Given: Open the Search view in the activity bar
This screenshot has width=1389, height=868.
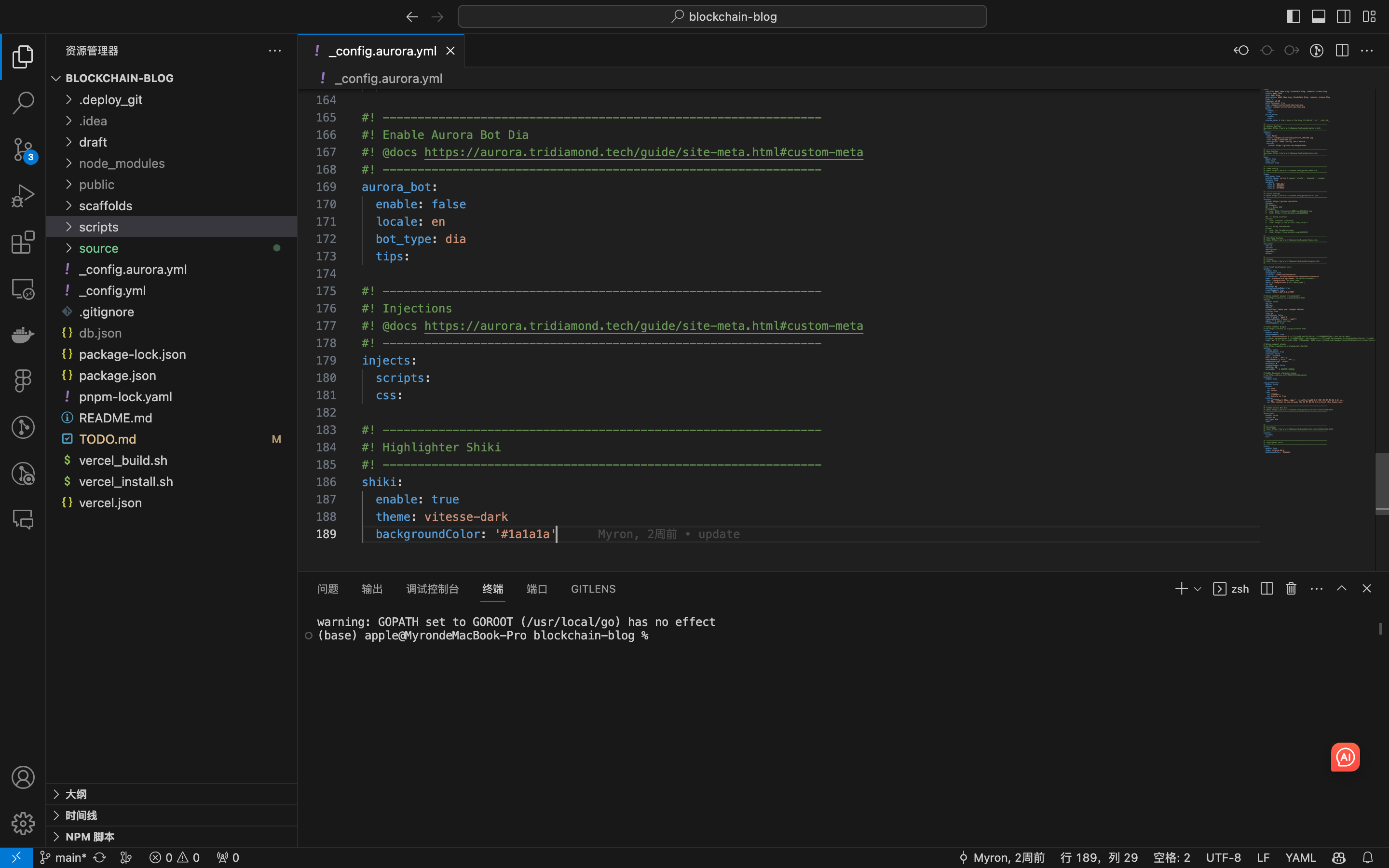Looking at the screenshot, I should (23, 102).
